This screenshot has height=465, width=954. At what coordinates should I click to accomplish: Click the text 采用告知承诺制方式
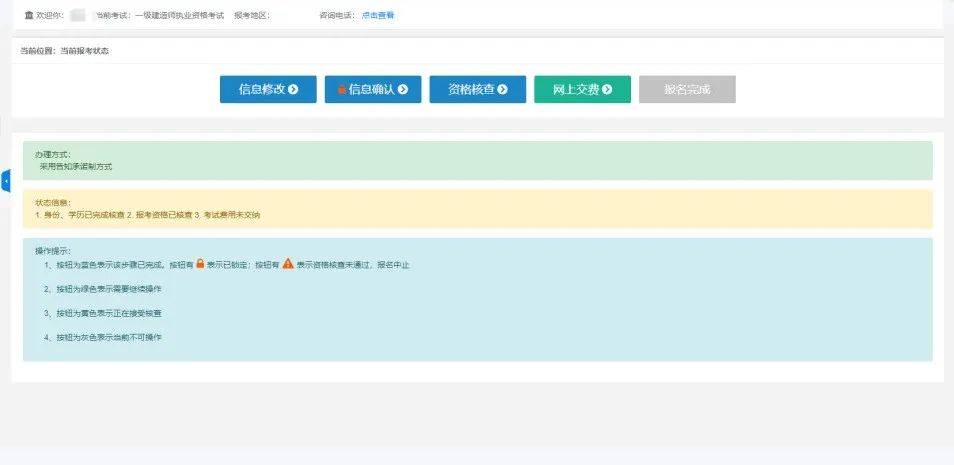click(x=76, y=166)
